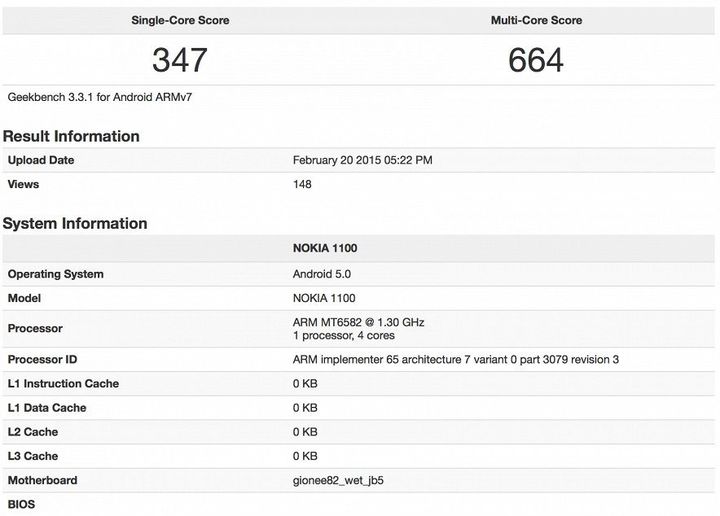Click the Views label
The width and height of the screenshot is (720, 516).
(23, 184)
